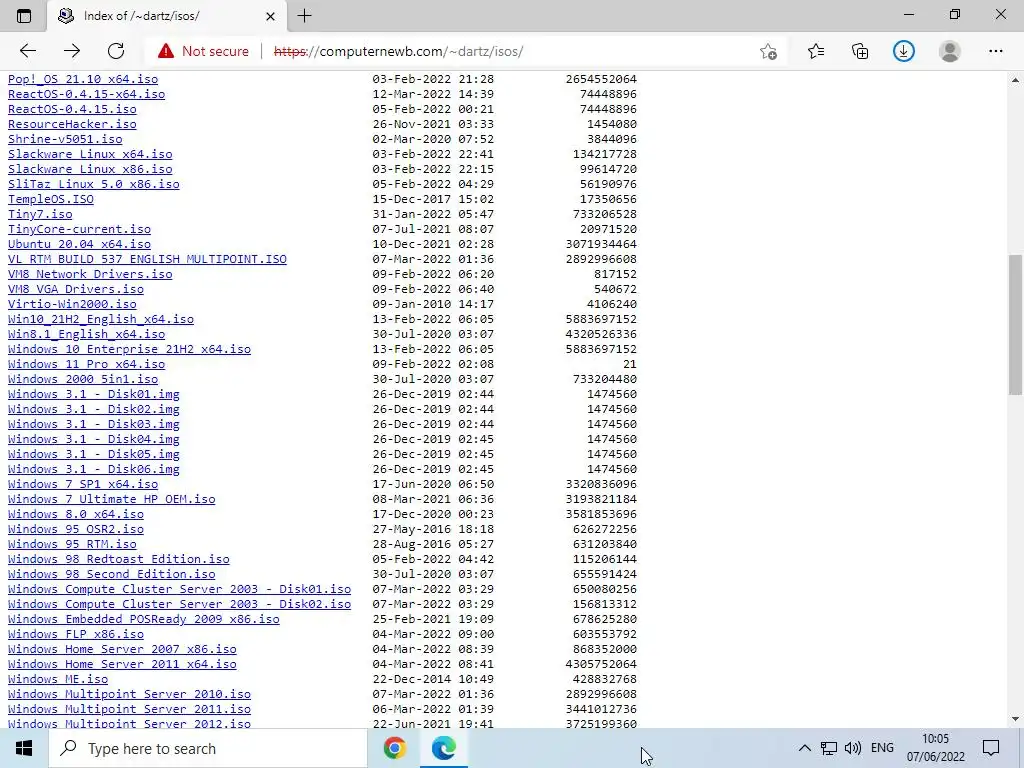Close the Index of /~dartz/isos/ tab
This screenshot has height=768, width=1024.
click(x=270, y=16)
